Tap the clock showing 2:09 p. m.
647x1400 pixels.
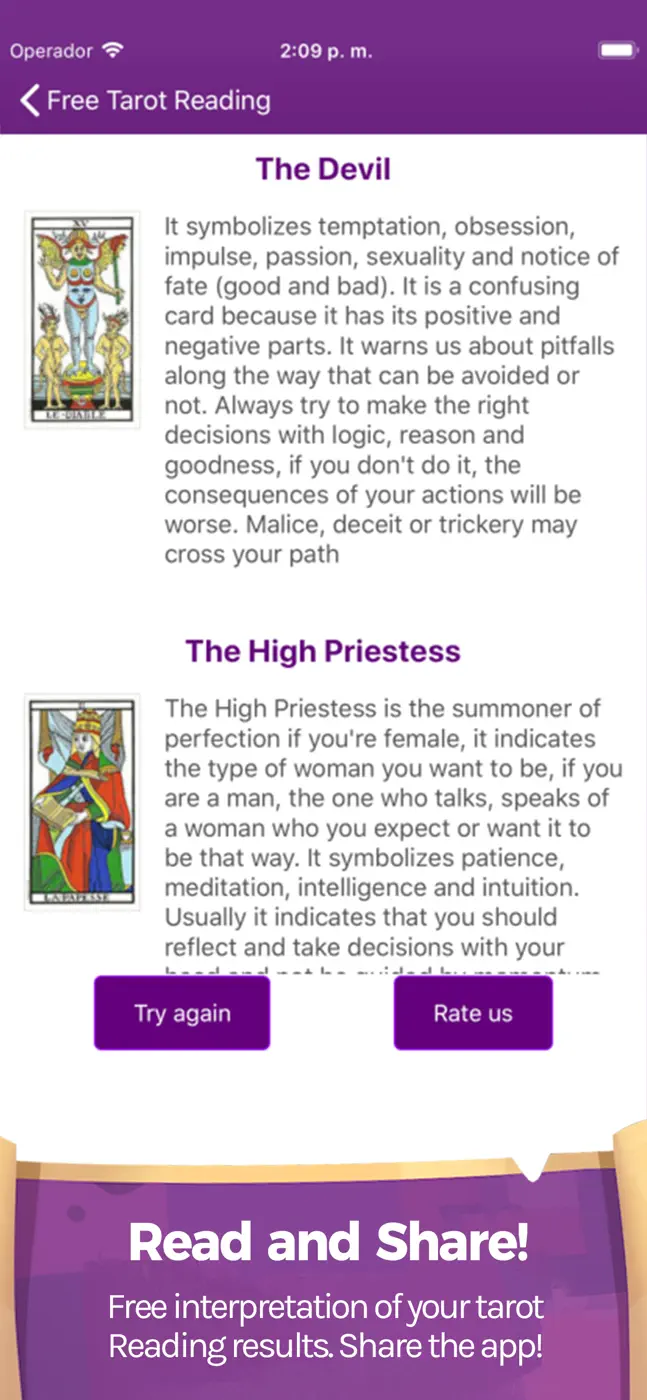coord(326,51)
